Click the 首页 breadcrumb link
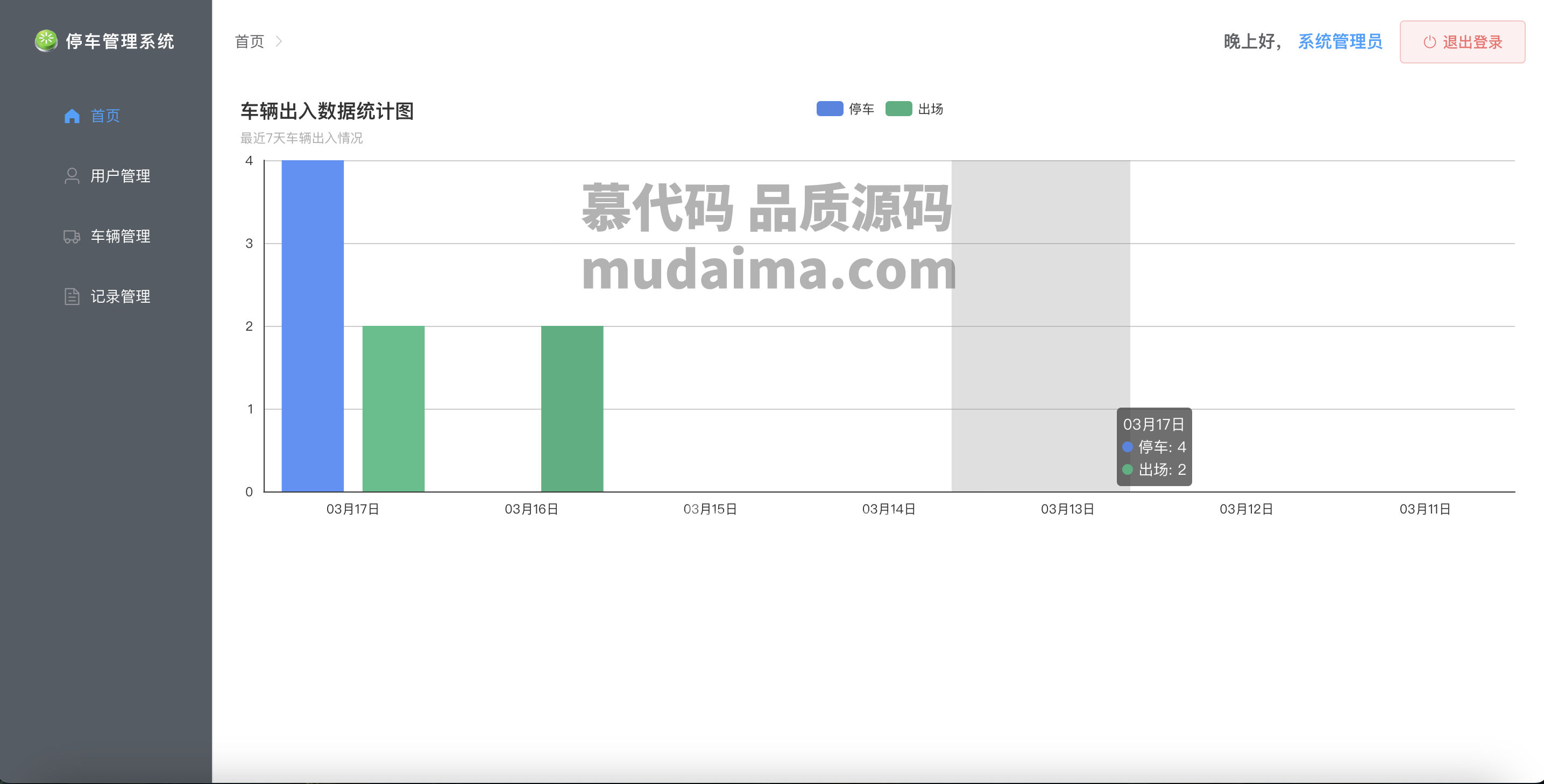The width and height of the screenshot is (1544, 784). tap(249, 41)
